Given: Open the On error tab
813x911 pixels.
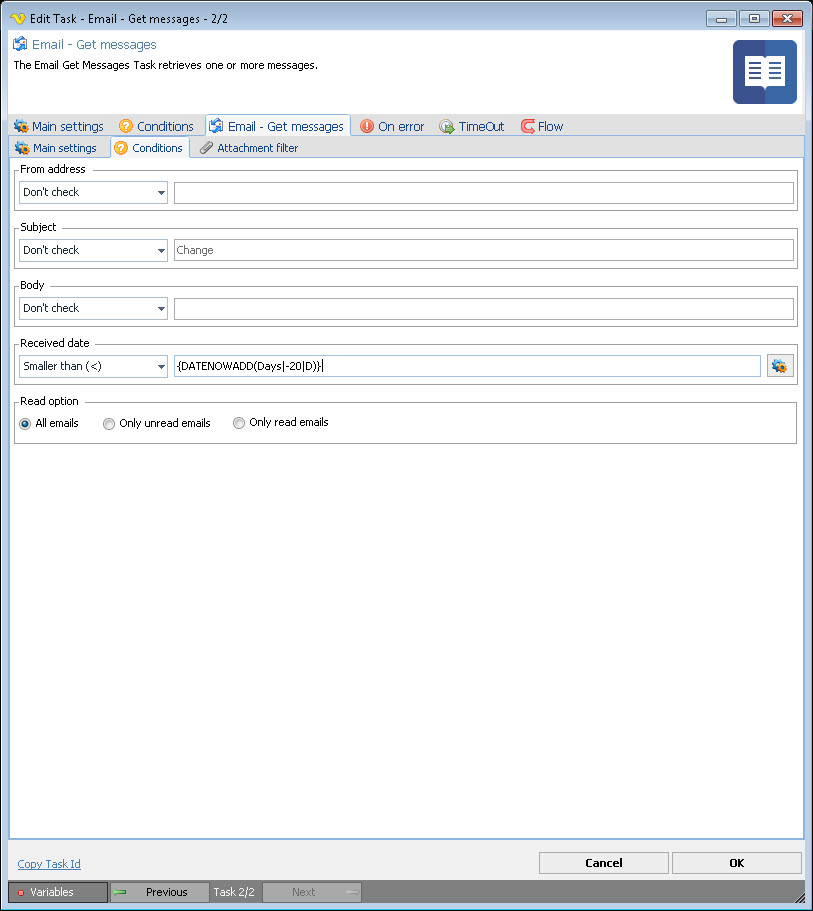Looking at the screenshot, I should click(392, 126).
